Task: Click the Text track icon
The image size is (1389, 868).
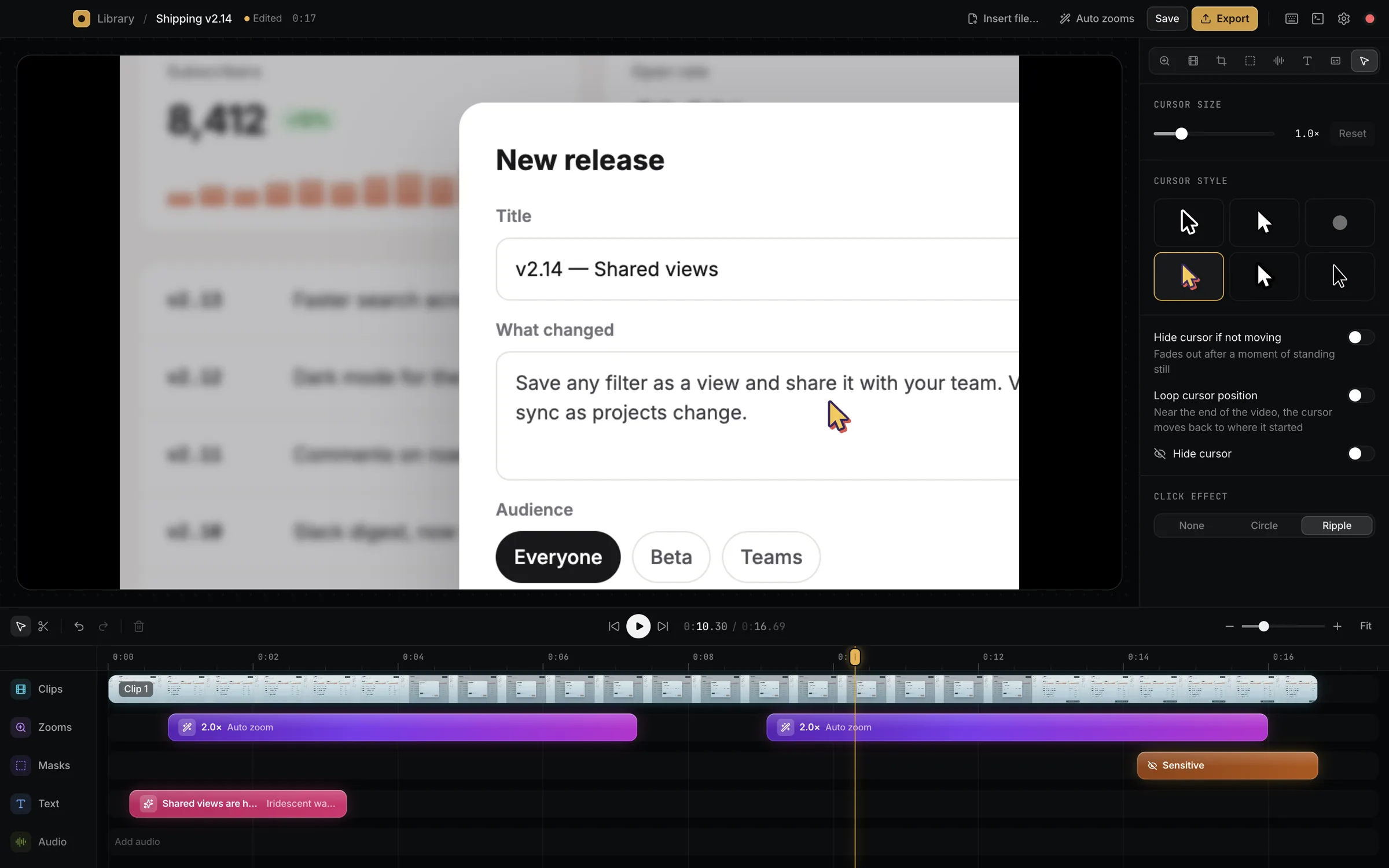Action: [x=21, y=803]
